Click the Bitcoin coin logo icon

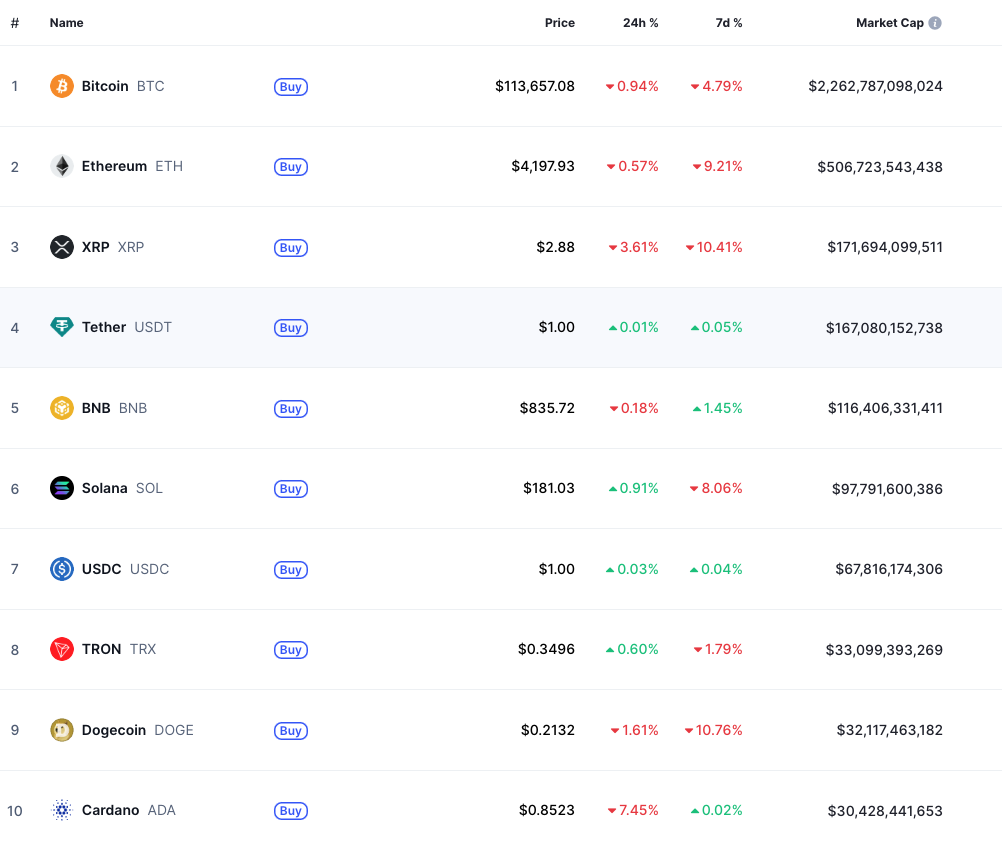point(62,86)
